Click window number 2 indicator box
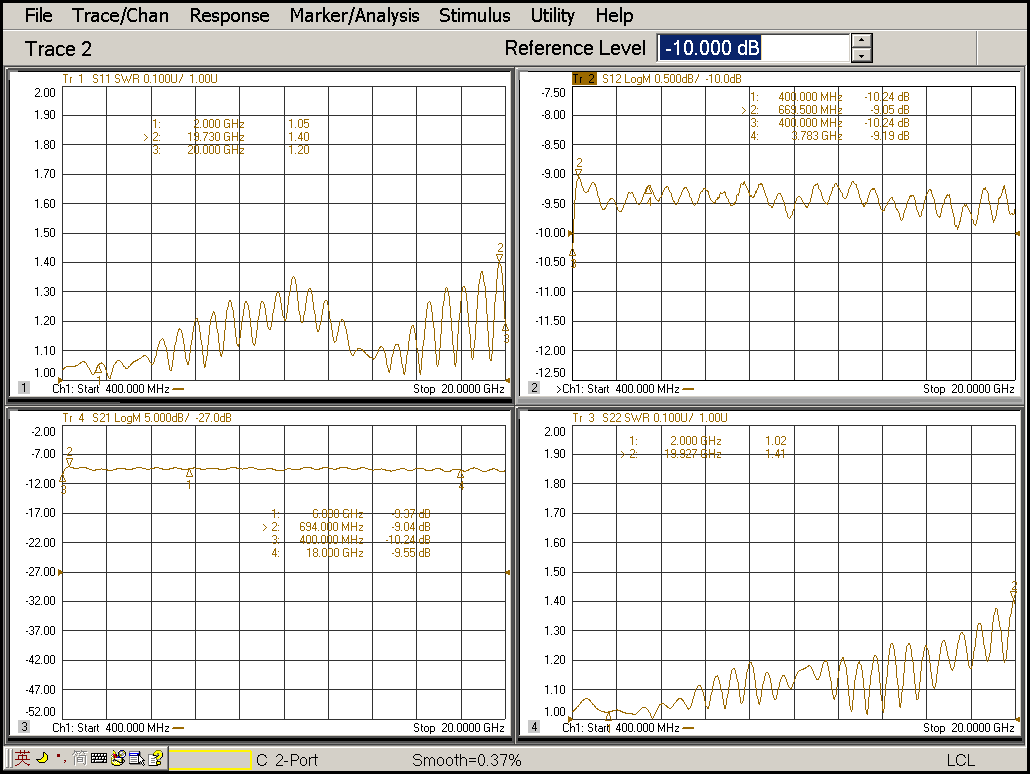Viewport: 1030px width, 774px height. pos(534,388)
